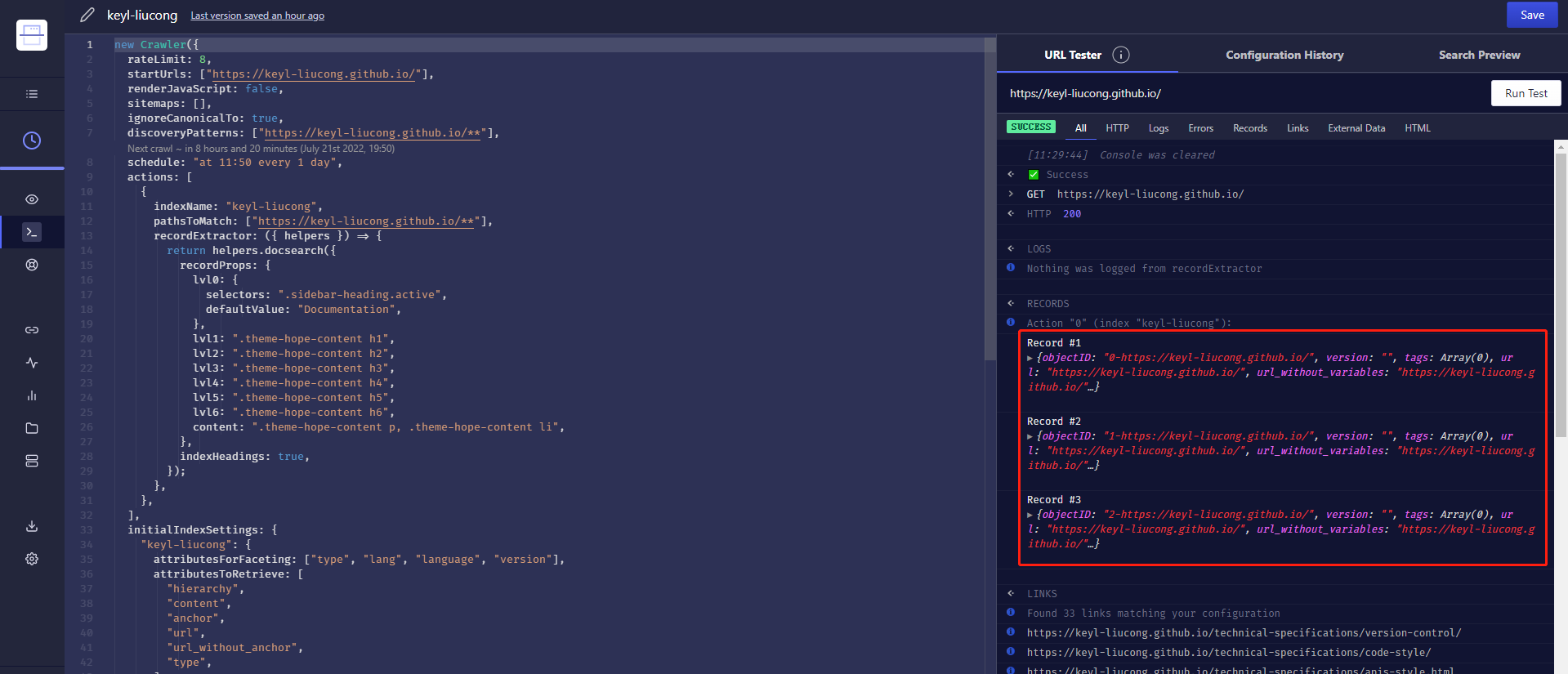Open the lifebuoy support icon in sidebar

[x=32, y=265]
